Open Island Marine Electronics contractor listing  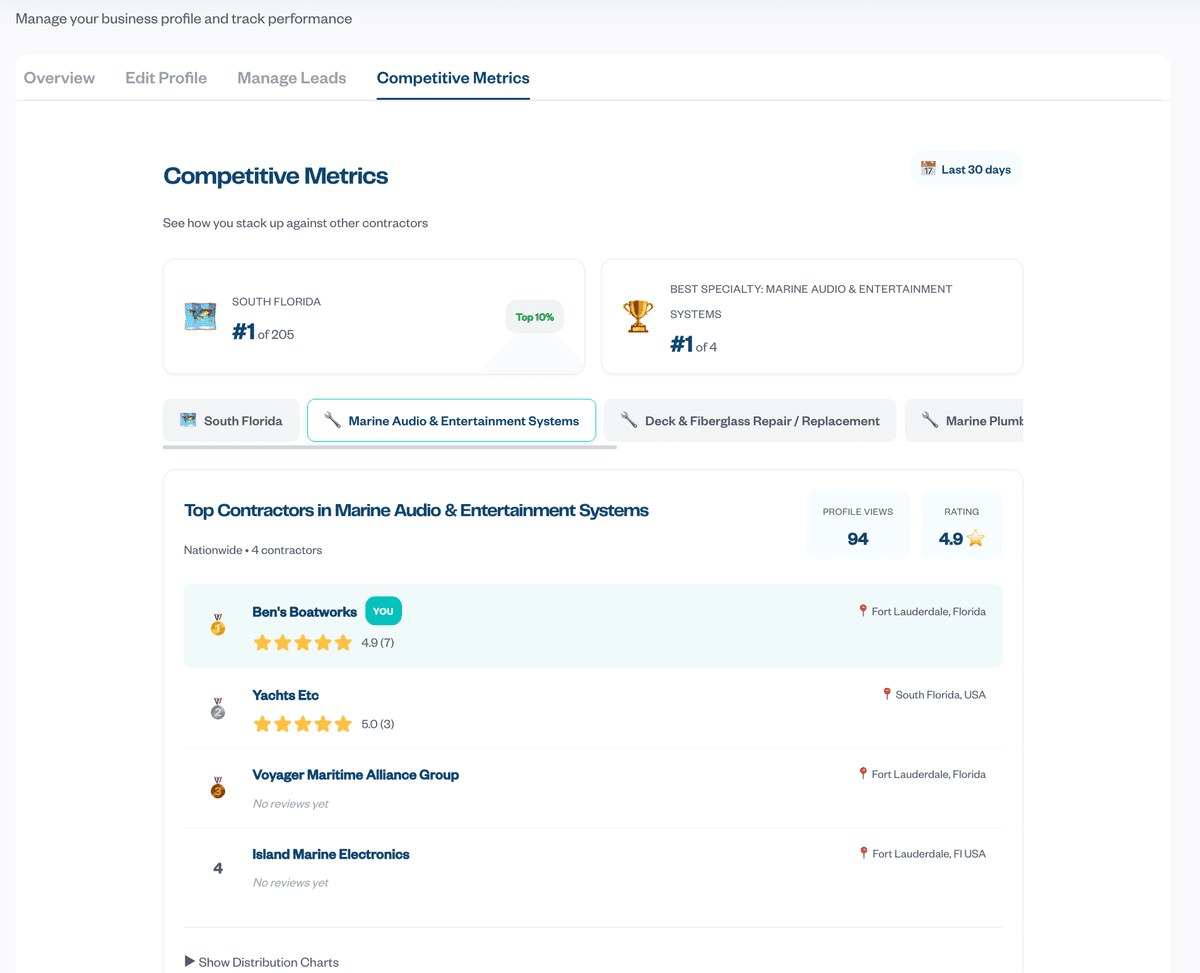tap(331, 854)
